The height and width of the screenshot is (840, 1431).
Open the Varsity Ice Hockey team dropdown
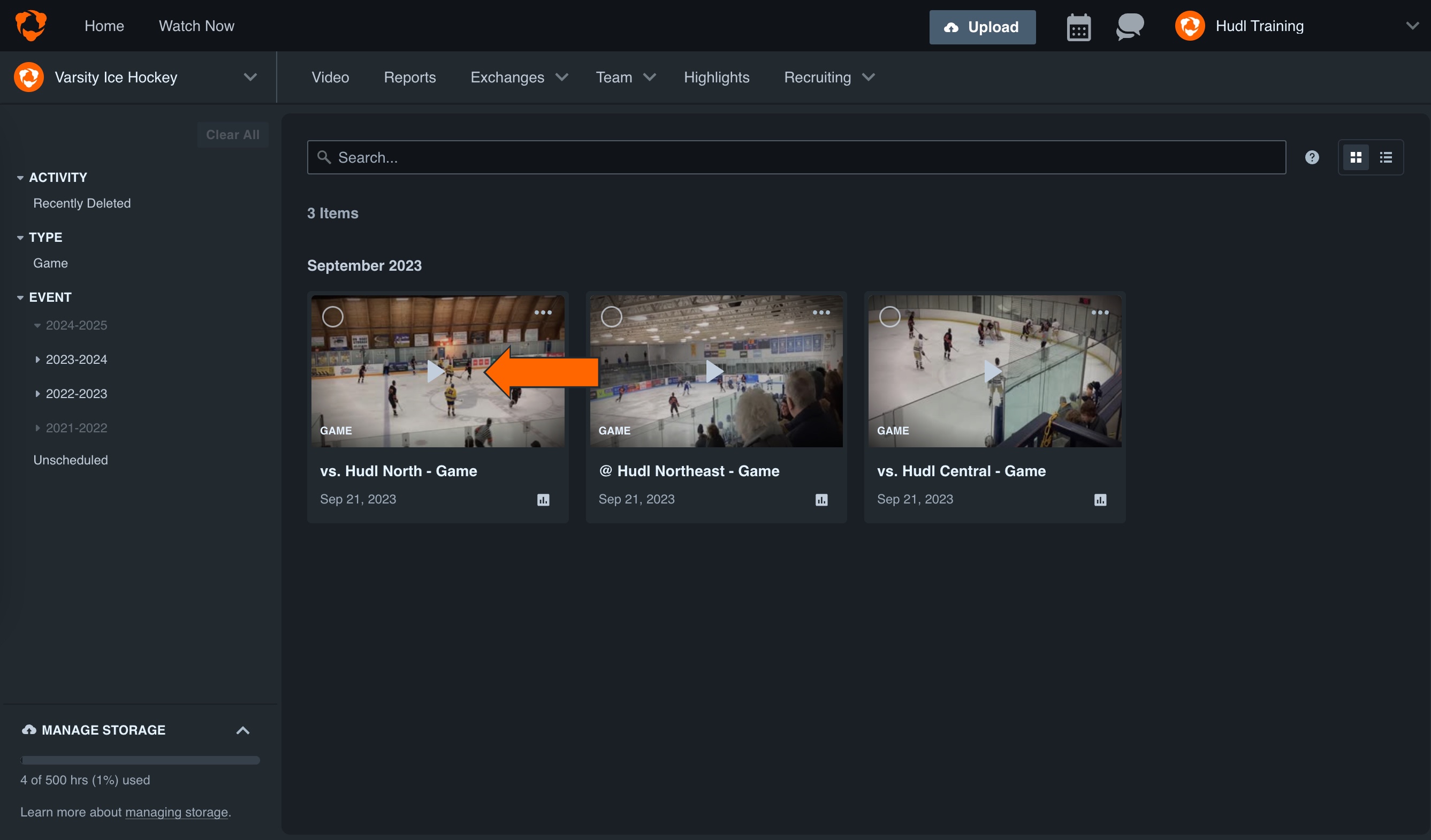click(x=250, y=77)
